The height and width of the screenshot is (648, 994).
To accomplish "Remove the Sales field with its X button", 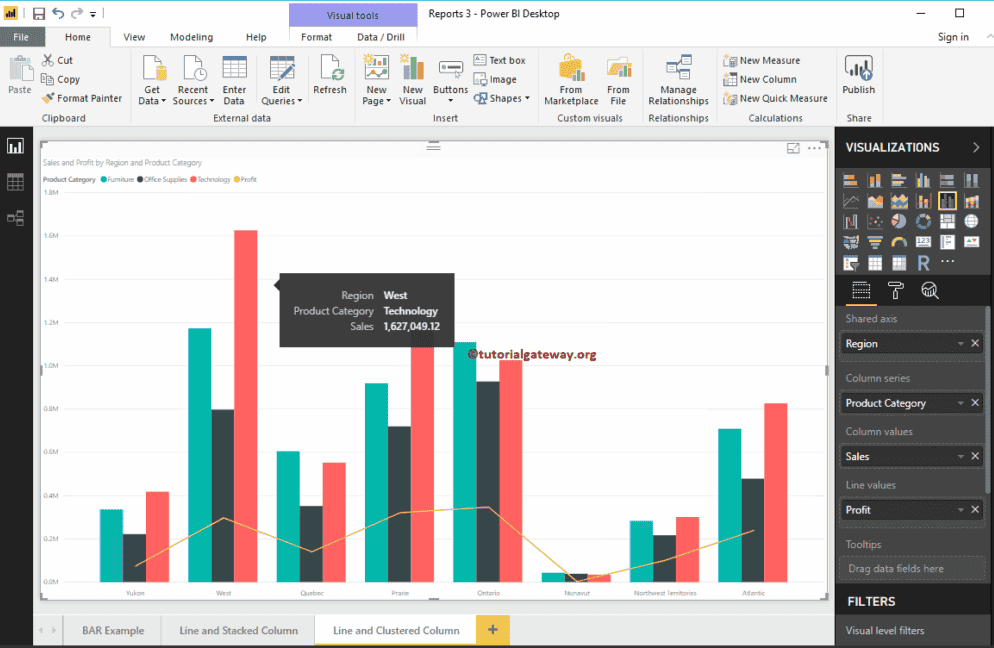I will [975, 456].
